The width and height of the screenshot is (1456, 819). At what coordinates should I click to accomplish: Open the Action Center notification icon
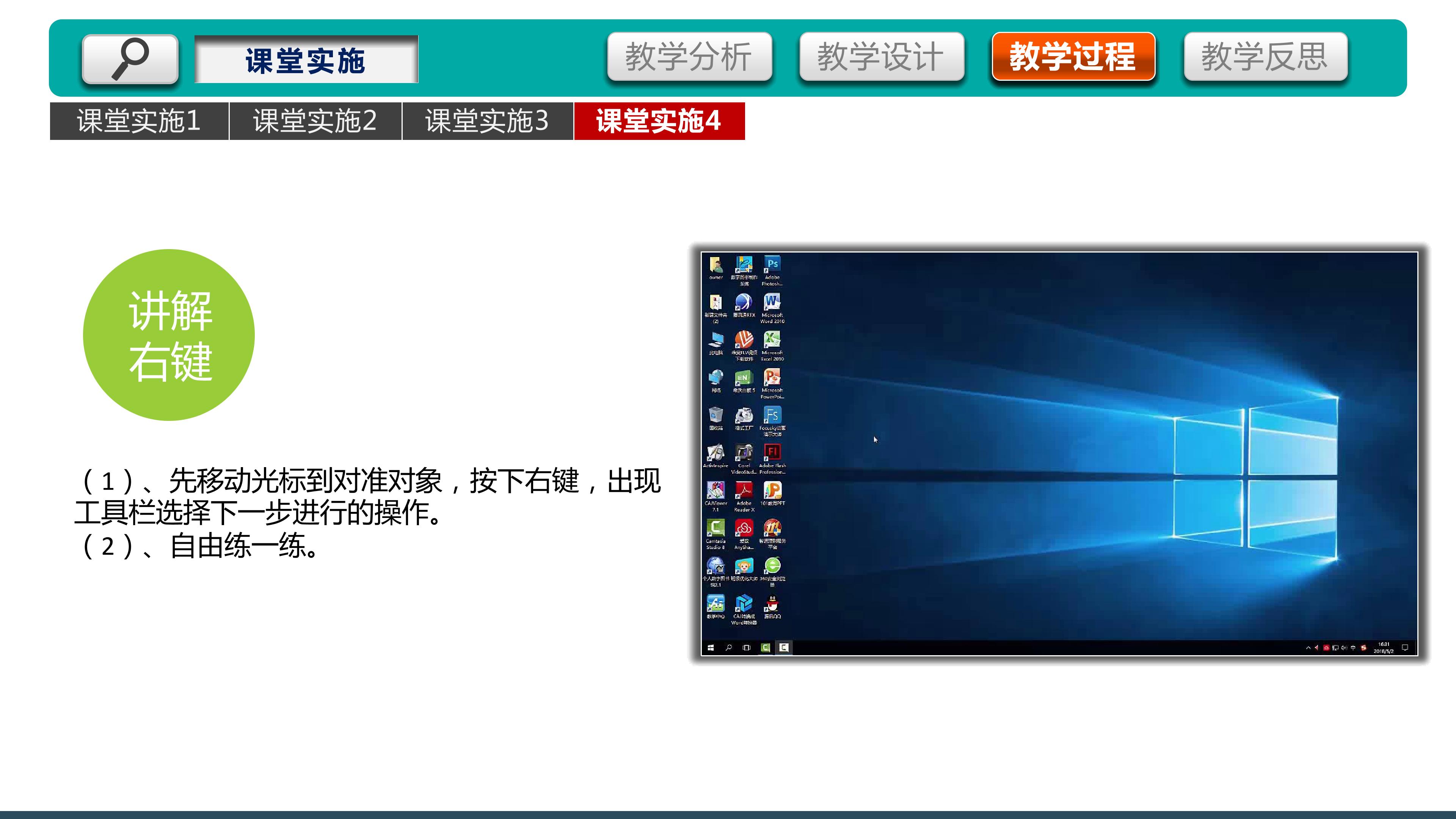1405,648
